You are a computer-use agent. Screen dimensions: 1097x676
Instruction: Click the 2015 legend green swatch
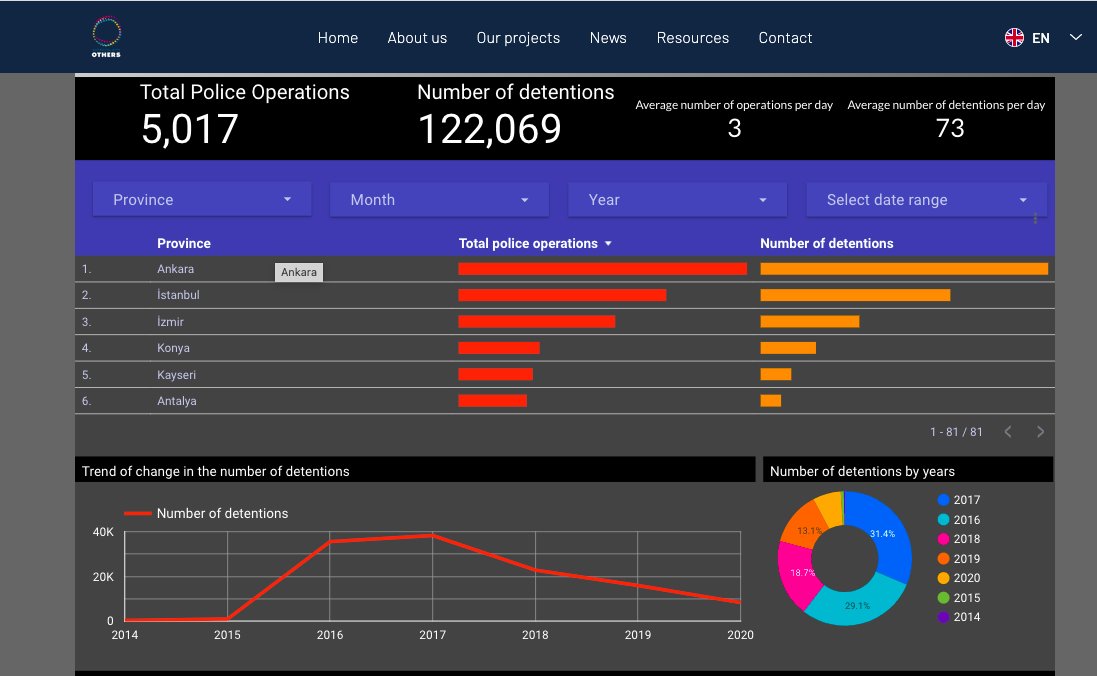(x=943, y=598)
